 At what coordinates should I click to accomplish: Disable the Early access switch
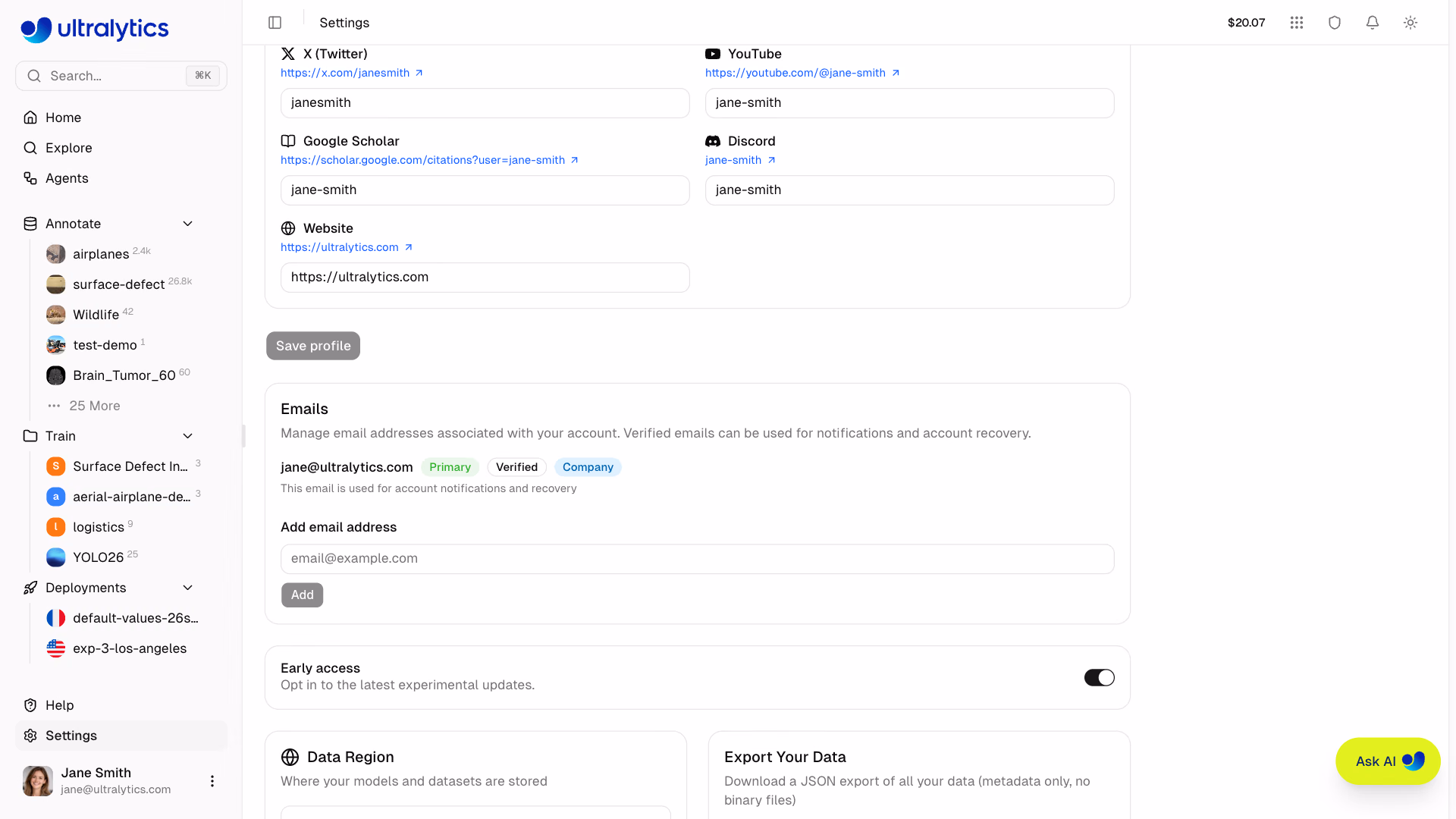(1099, 678)
